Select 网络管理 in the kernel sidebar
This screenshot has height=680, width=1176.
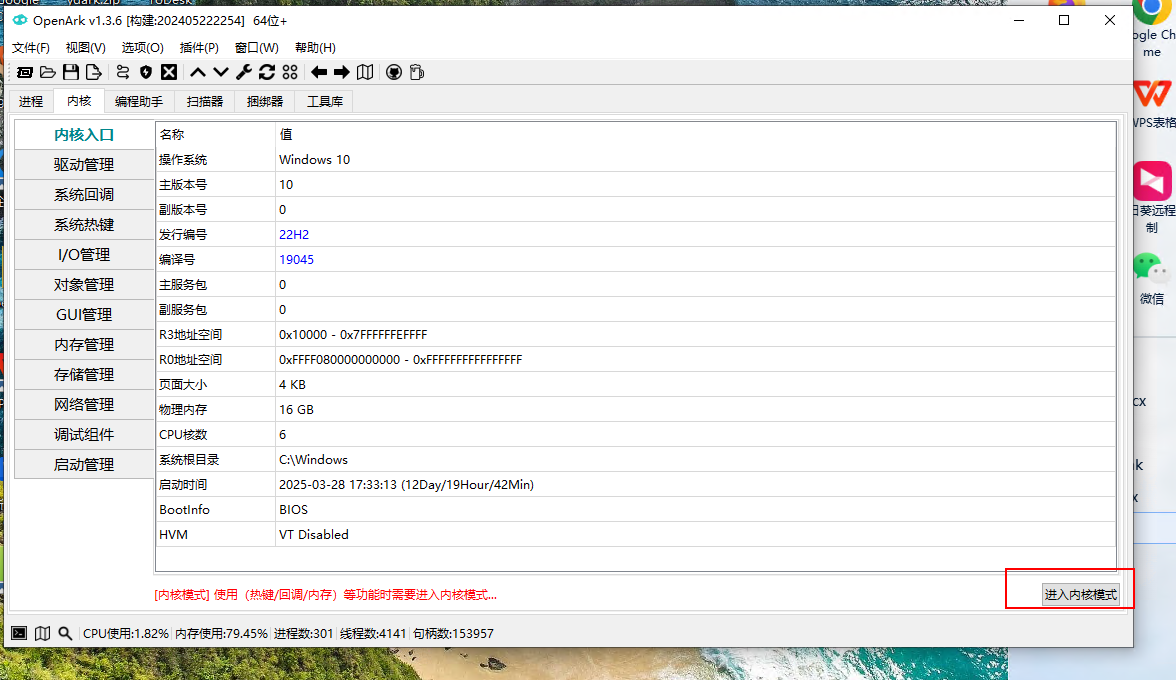pyautogui.click(x=84, y=405)
